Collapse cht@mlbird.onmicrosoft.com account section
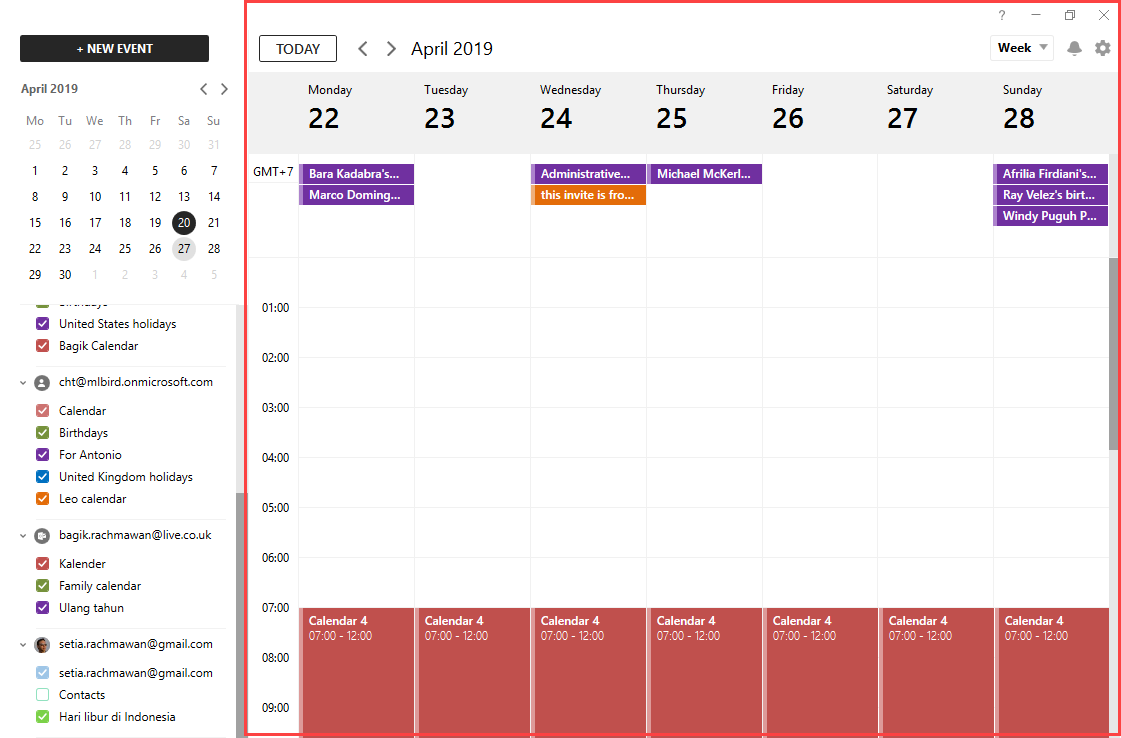1121x738 pixels. pyautogui.click(x=23, y=383)
